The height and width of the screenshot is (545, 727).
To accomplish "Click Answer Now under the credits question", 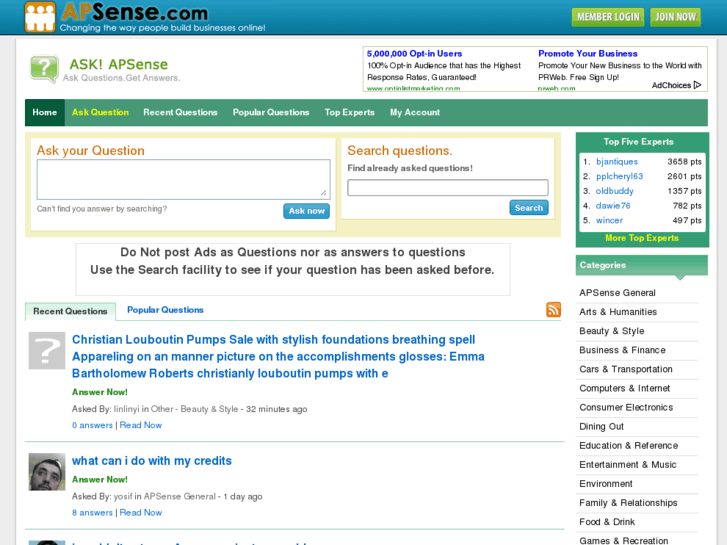I will point(100,479).
